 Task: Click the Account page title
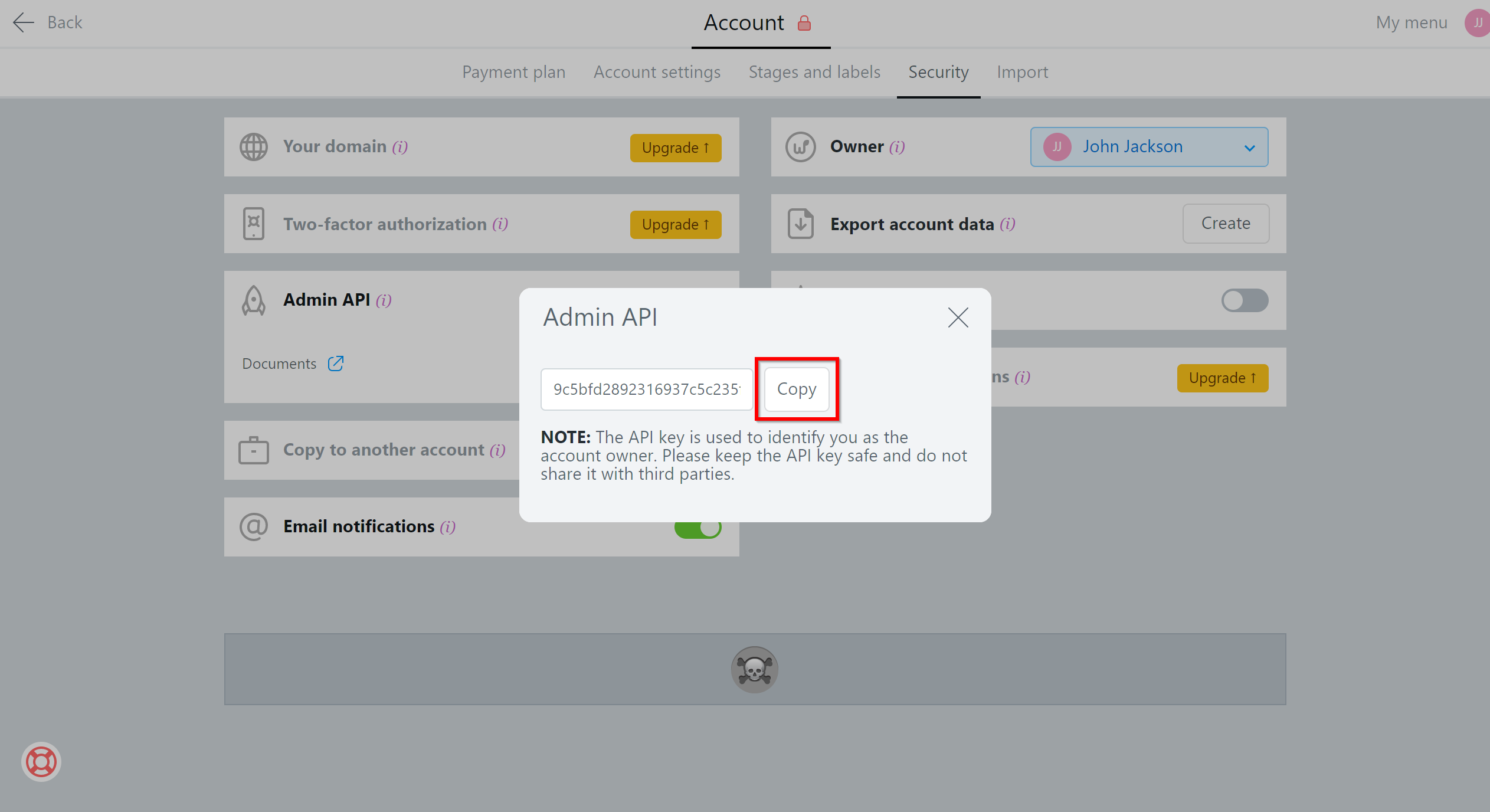(744, 22)
